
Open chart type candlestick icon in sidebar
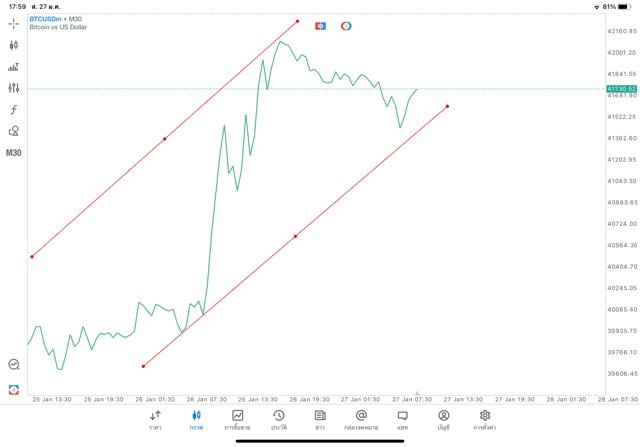click(14, 45)
